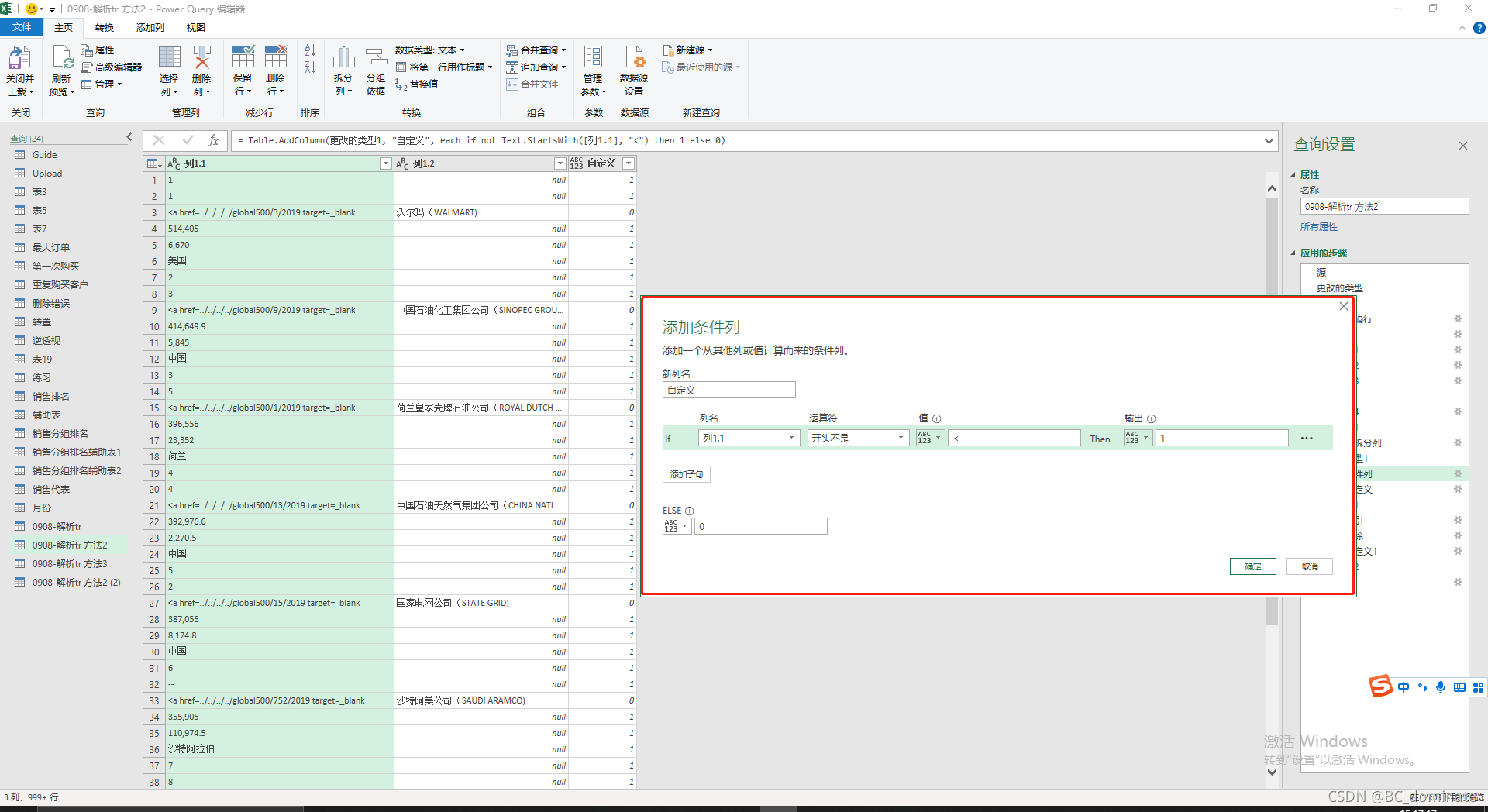Click the 分组依据 group by icon

point(376,57)
